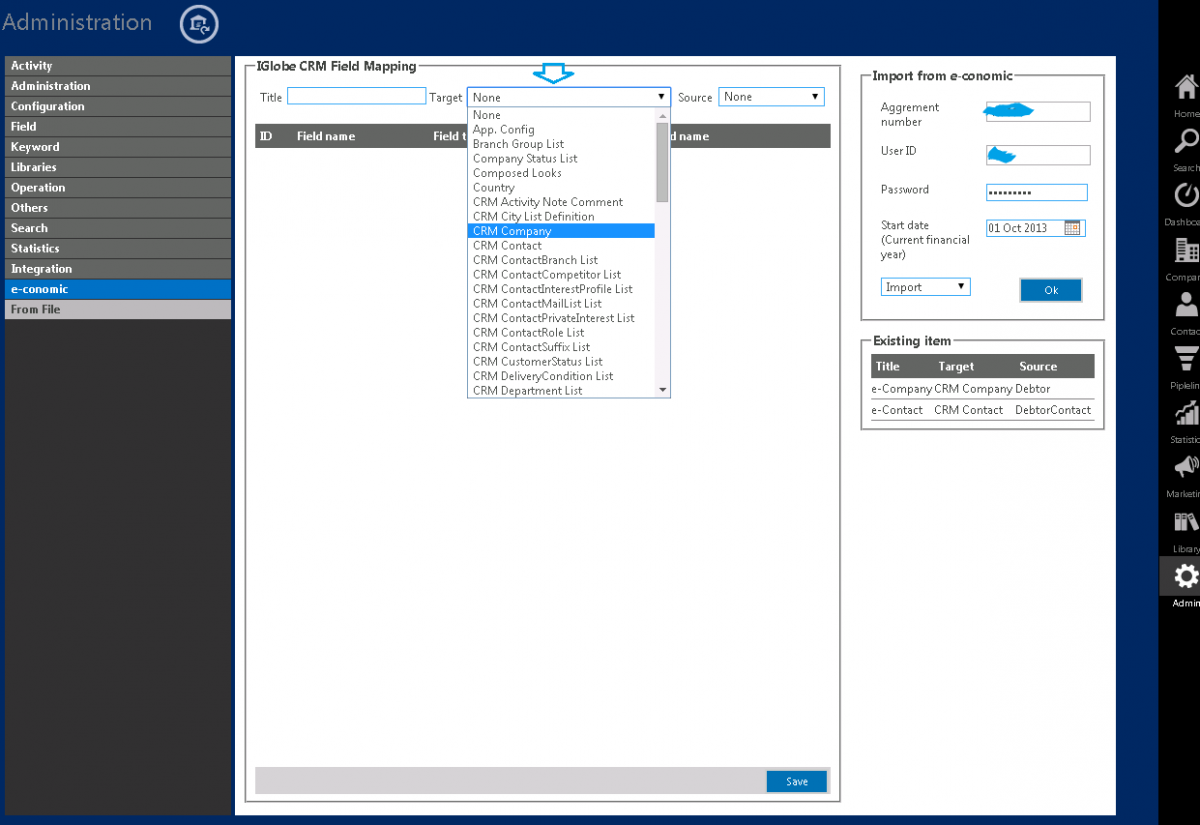Select the Administration menu item
1200x825 pixels.
coord(118,86)
